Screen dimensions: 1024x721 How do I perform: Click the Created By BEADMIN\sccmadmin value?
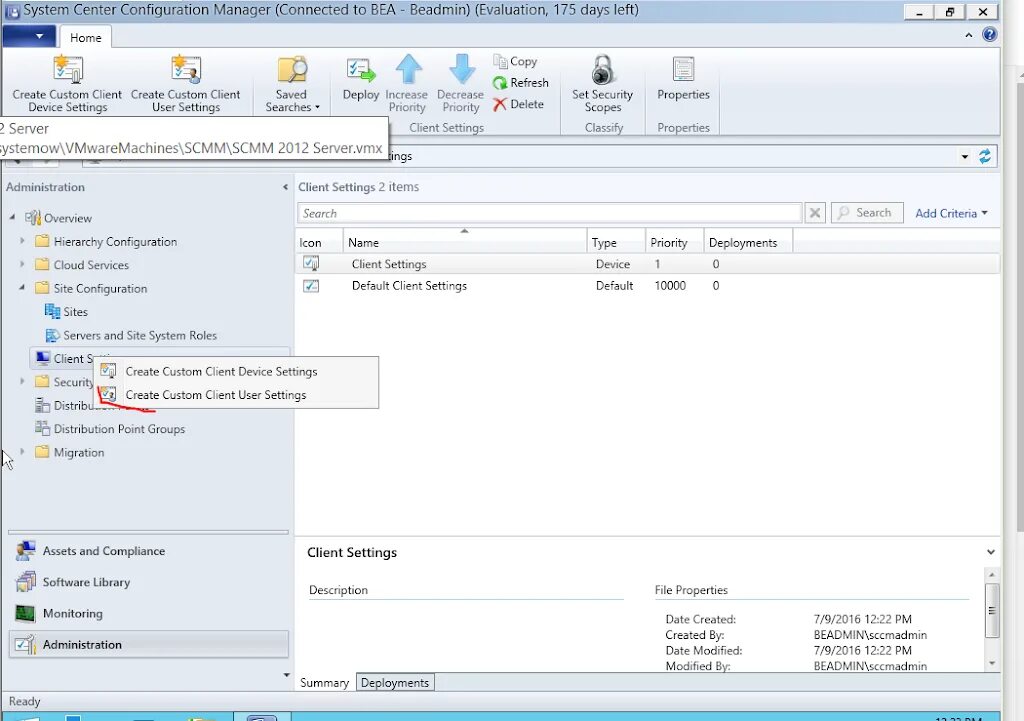point(870,635)
